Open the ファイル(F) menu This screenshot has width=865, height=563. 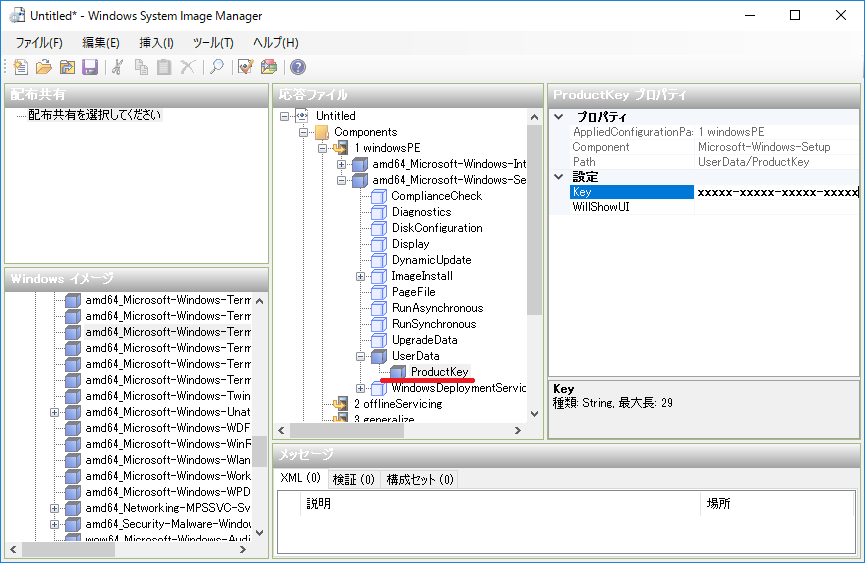tap(39, 42)
